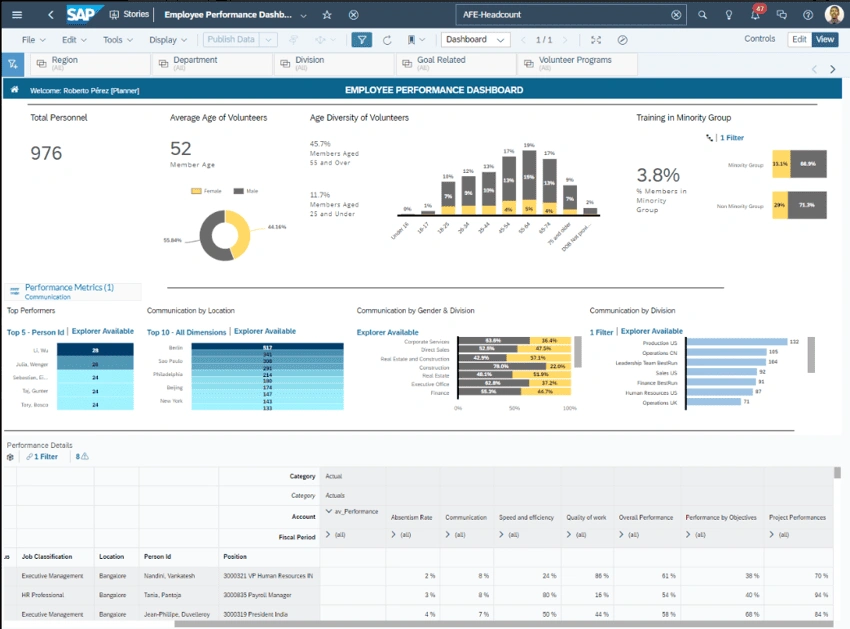Switch to View mode

[824, 39]
